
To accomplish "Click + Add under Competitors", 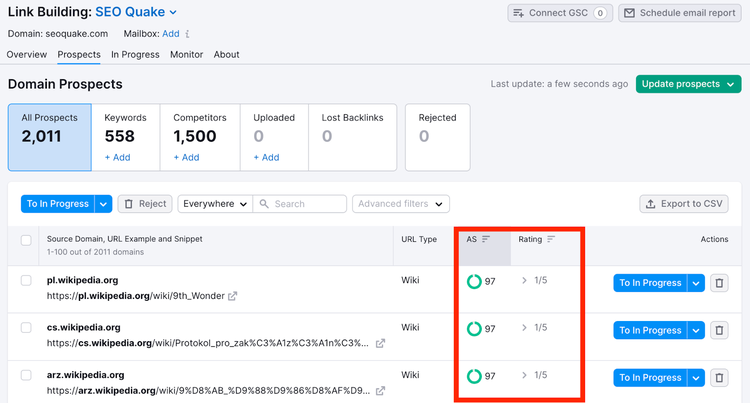I will pyautogui.click(x=187, y=157).
